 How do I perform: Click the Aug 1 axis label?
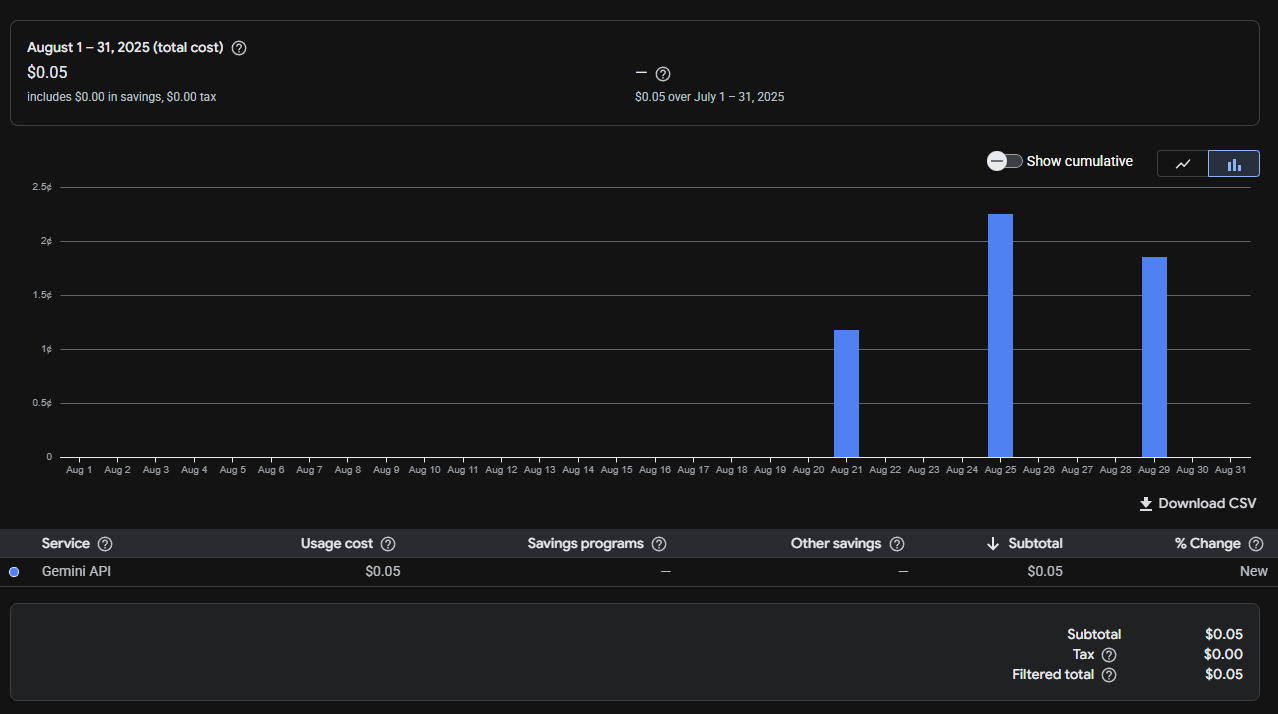click(x=79, y=470)
